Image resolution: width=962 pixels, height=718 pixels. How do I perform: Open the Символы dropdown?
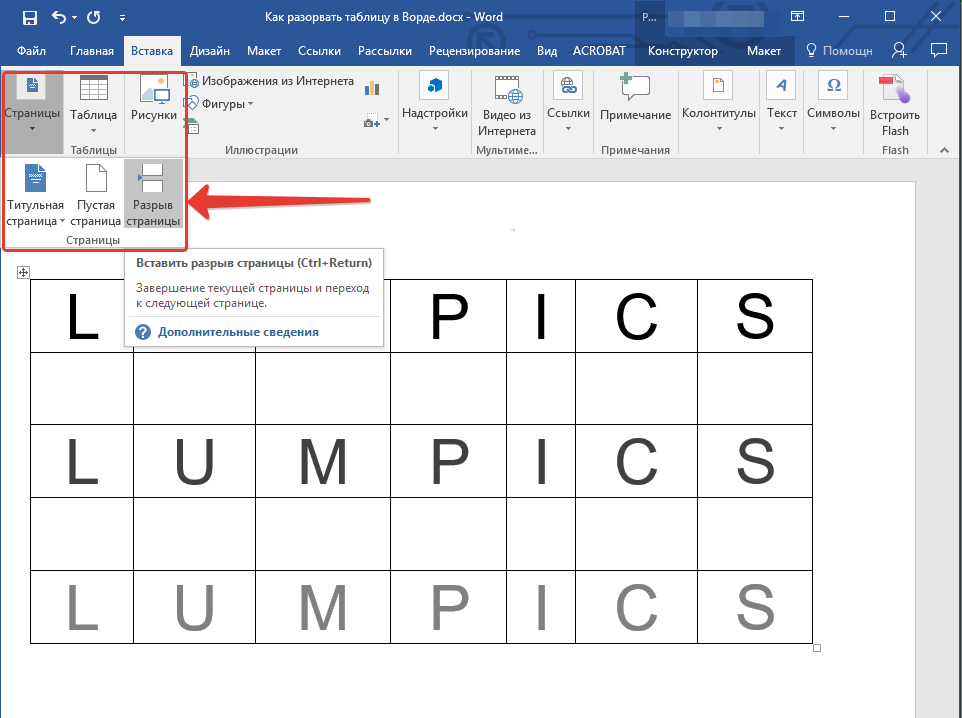tap(833, 98)
